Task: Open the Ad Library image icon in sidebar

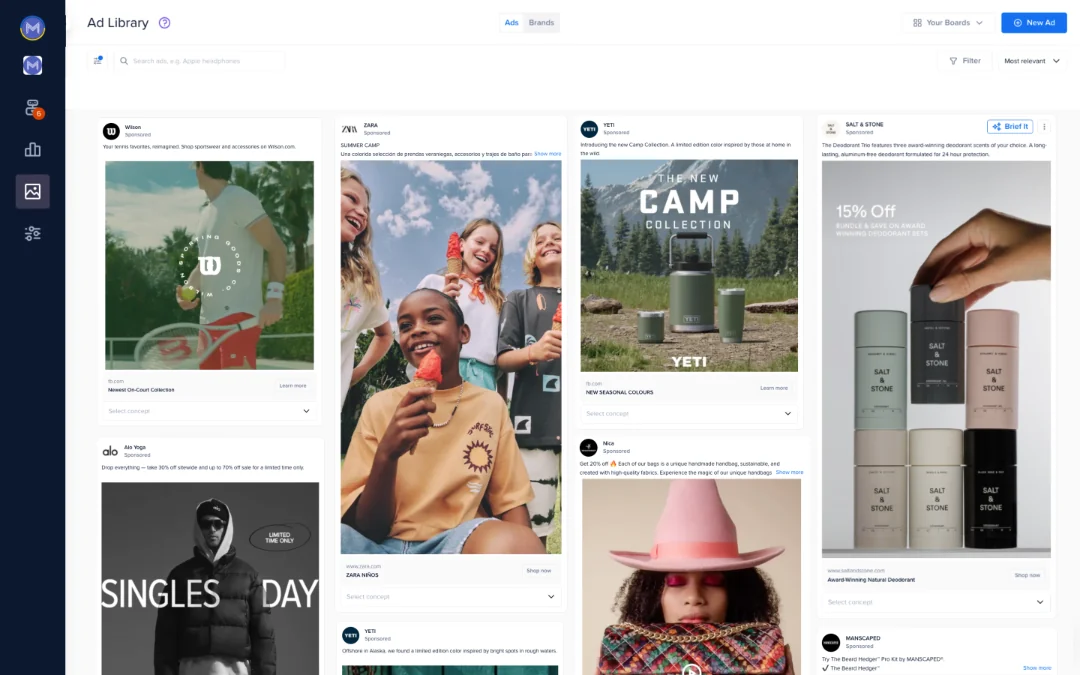Action: click(32, 191)
